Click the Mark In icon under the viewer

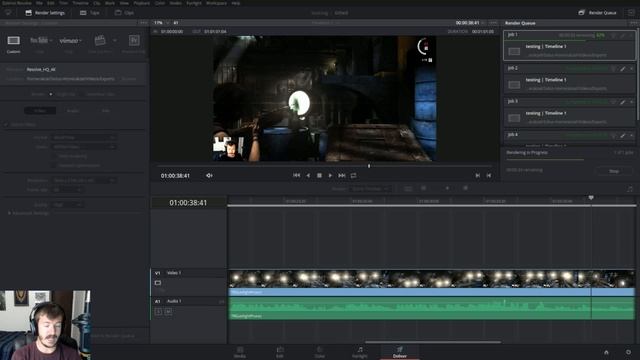pyautogui.click(x=478, y=176)
